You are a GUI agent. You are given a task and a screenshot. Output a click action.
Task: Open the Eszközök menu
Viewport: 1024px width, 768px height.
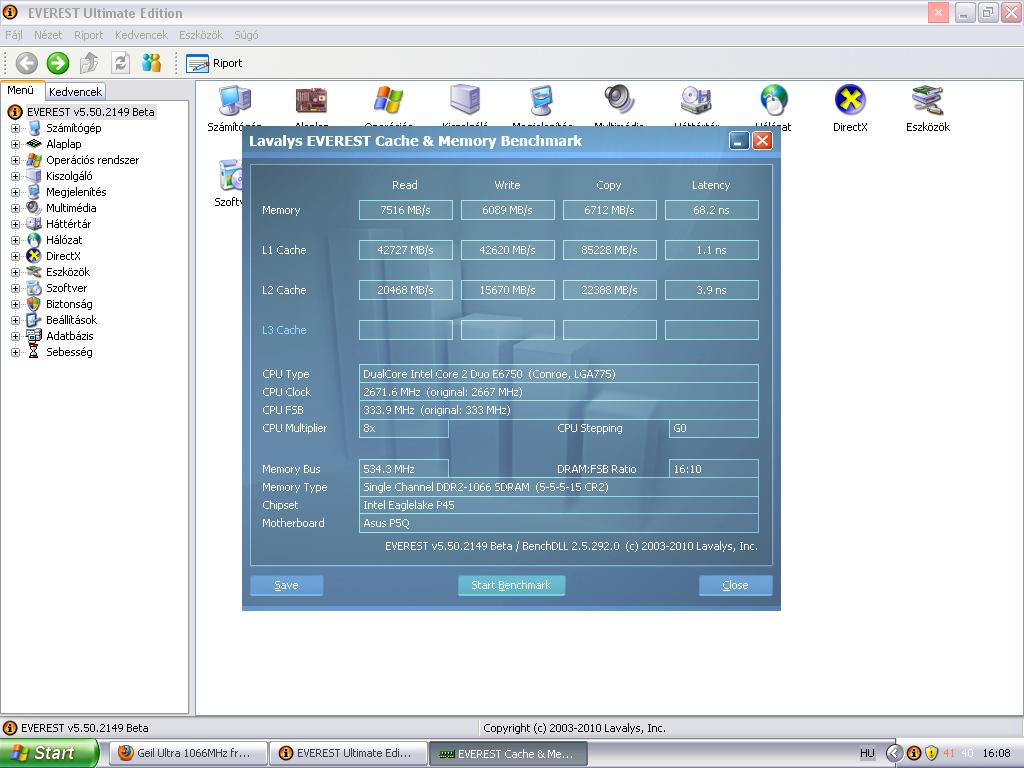[x=201, y=35]
